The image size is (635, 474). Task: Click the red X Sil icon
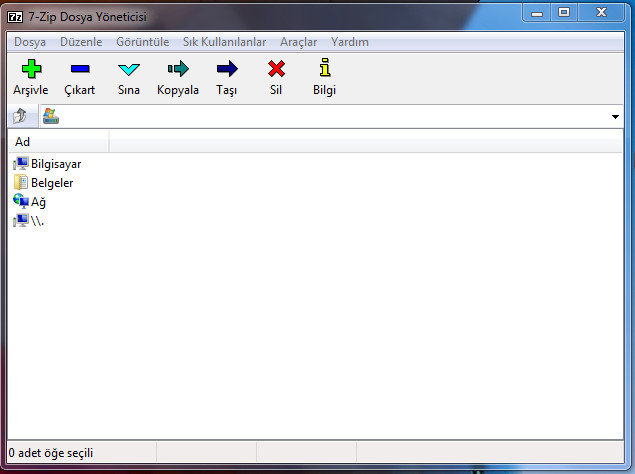click(x=276, y=69)
